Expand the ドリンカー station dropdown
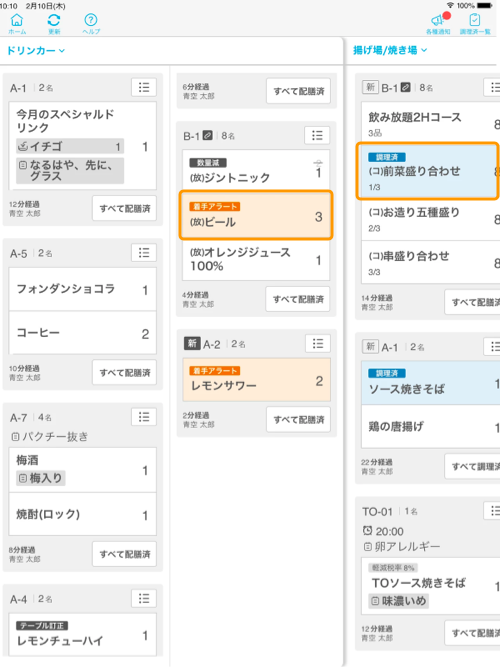 pyautogui.click(x=36, y=51)
